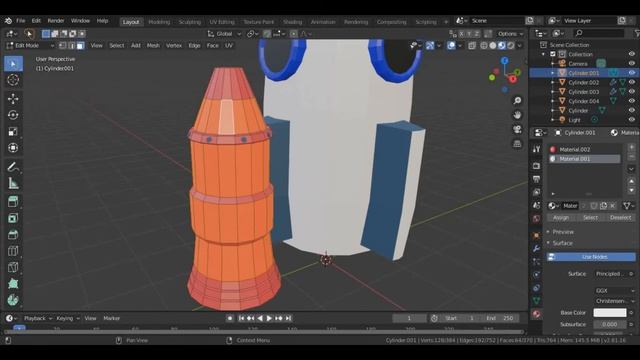Open the Edit Mode dropdown
This screenshot has width=640, height=360.
tap(30, 46)
